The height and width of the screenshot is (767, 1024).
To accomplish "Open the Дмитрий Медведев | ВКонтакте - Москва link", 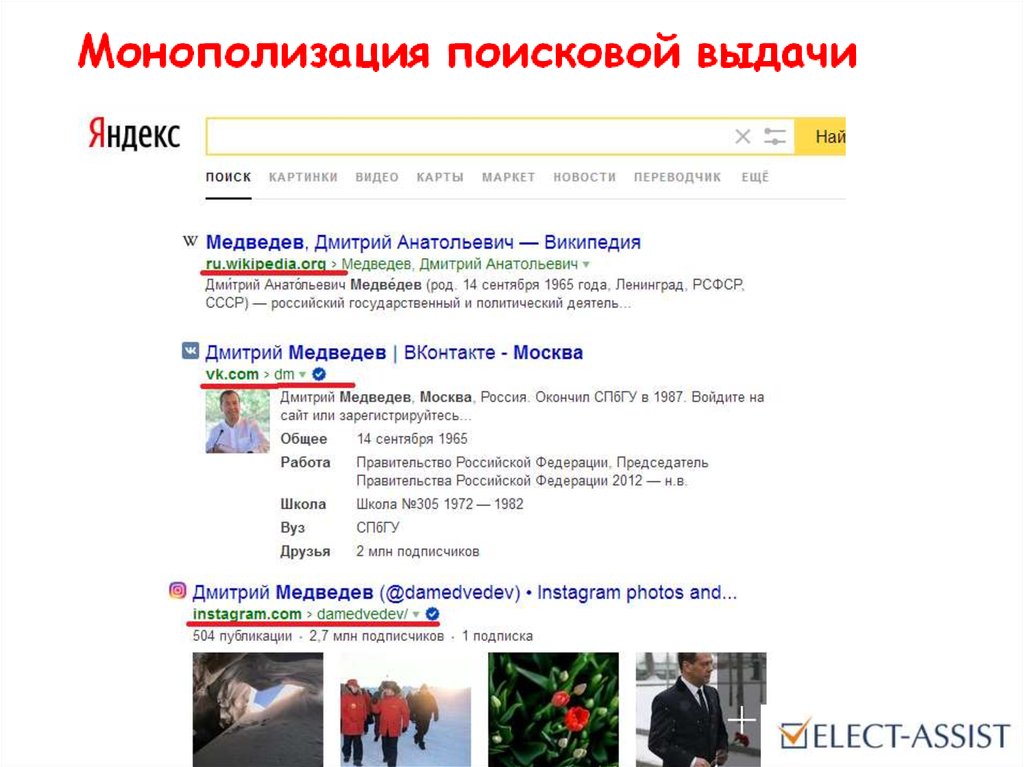I will [394, 352].
